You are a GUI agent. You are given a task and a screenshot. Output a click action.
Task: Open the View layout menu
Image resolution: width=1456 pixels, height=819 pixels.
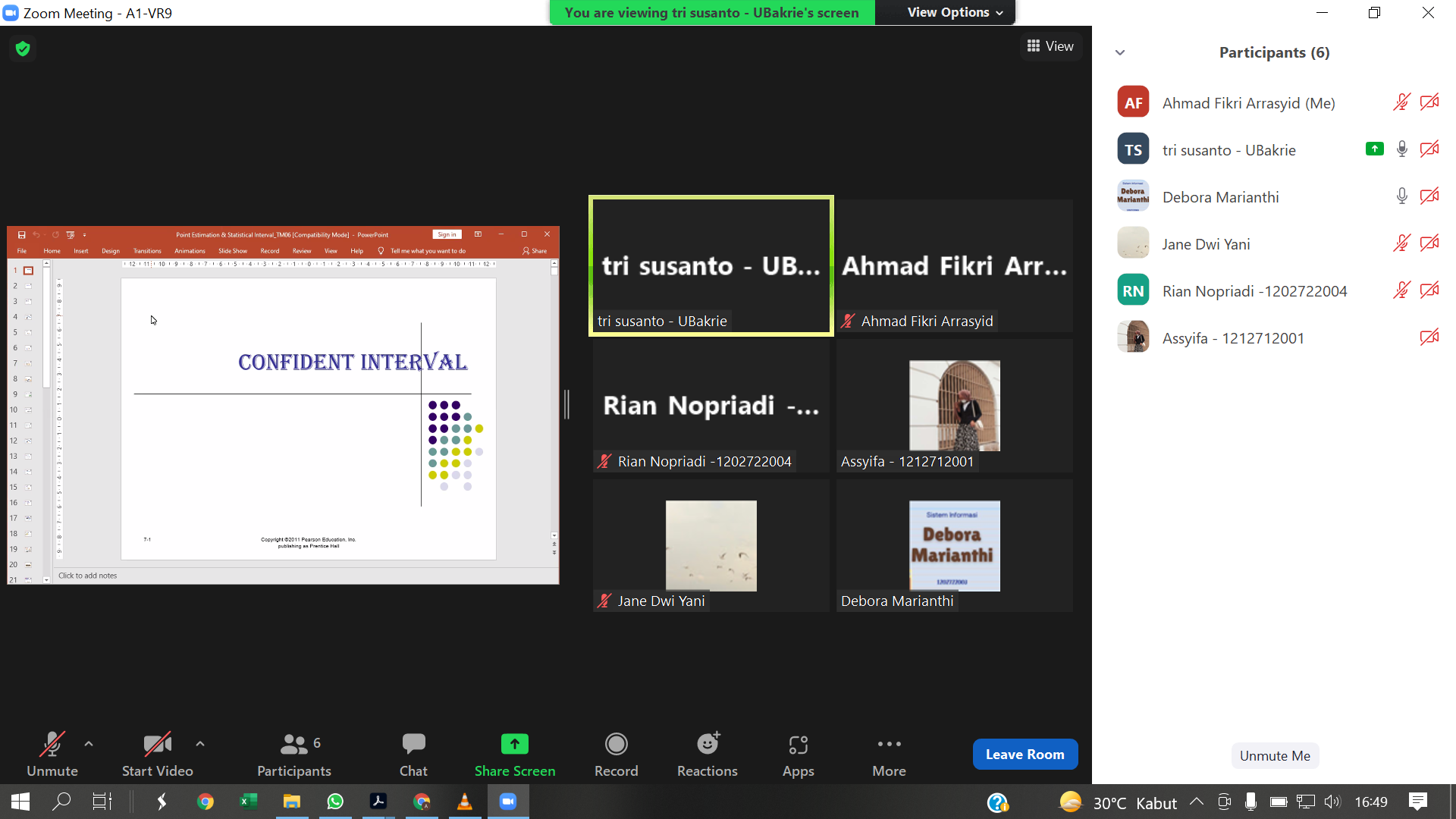tap(1050, 46)
